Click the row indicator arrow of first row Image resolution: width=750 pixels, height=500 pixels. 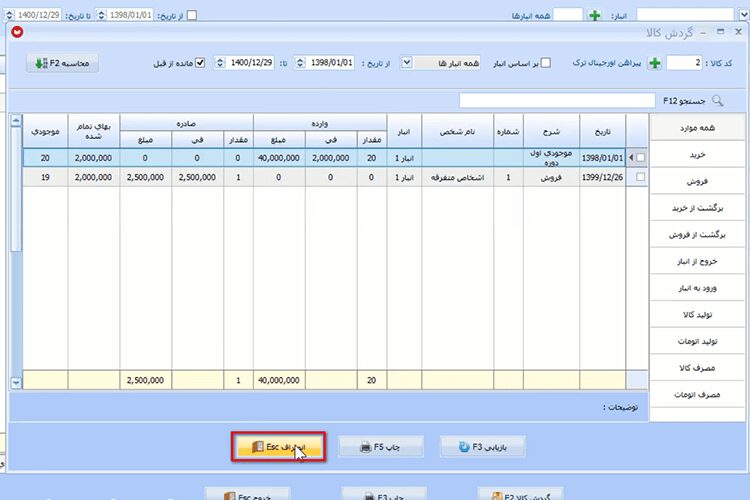631,158
